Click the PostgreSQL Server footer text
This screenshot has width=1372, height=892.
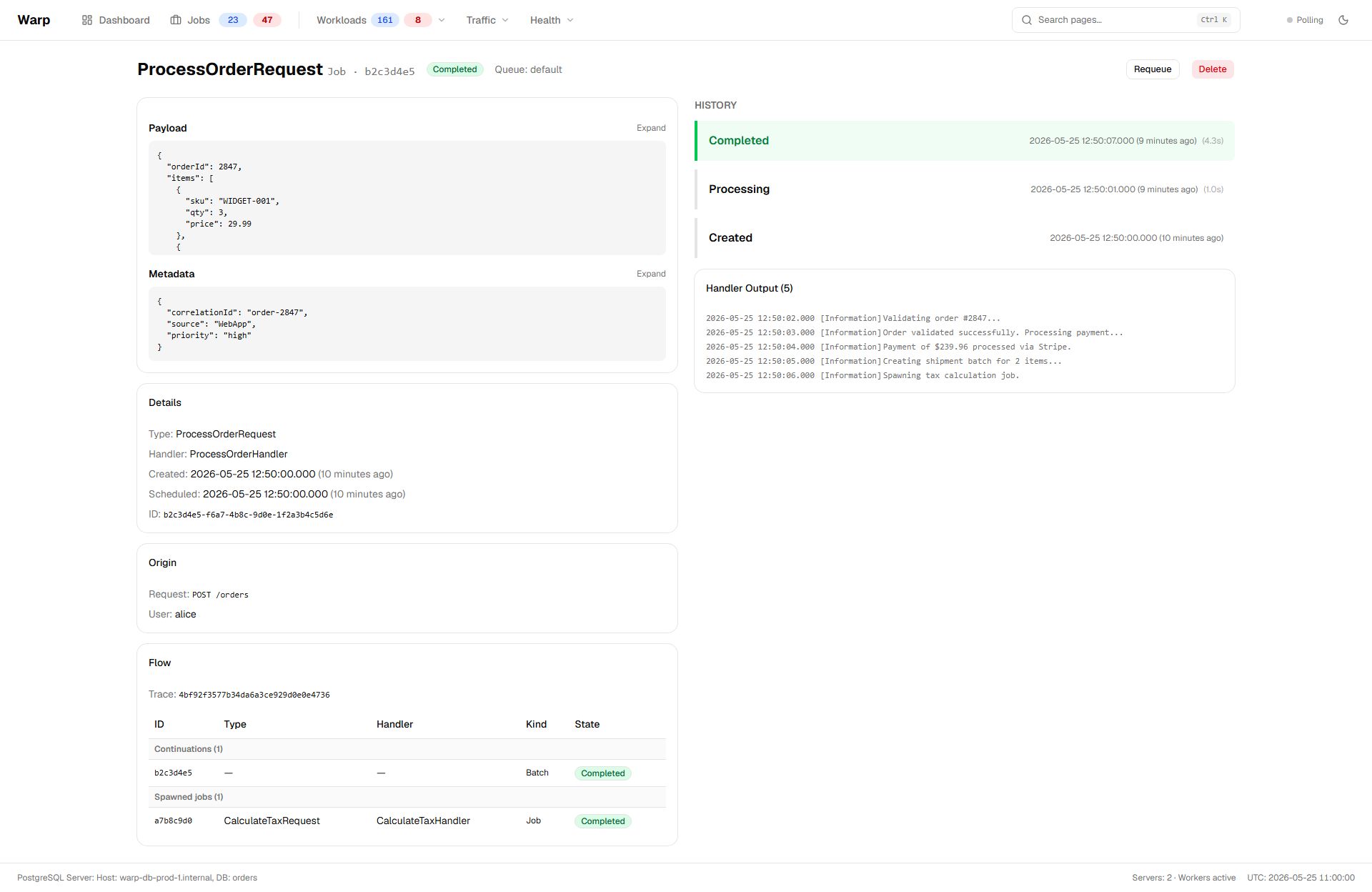click(137, 878)
